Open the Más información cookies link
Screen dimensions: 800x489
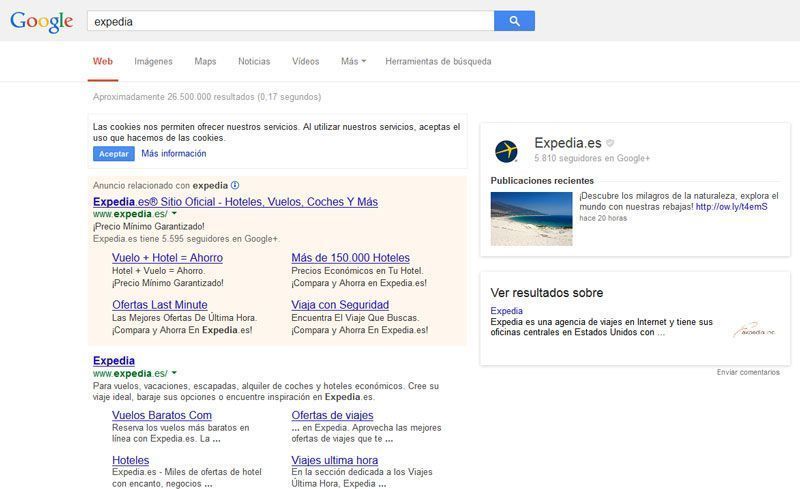coord(173,154)
